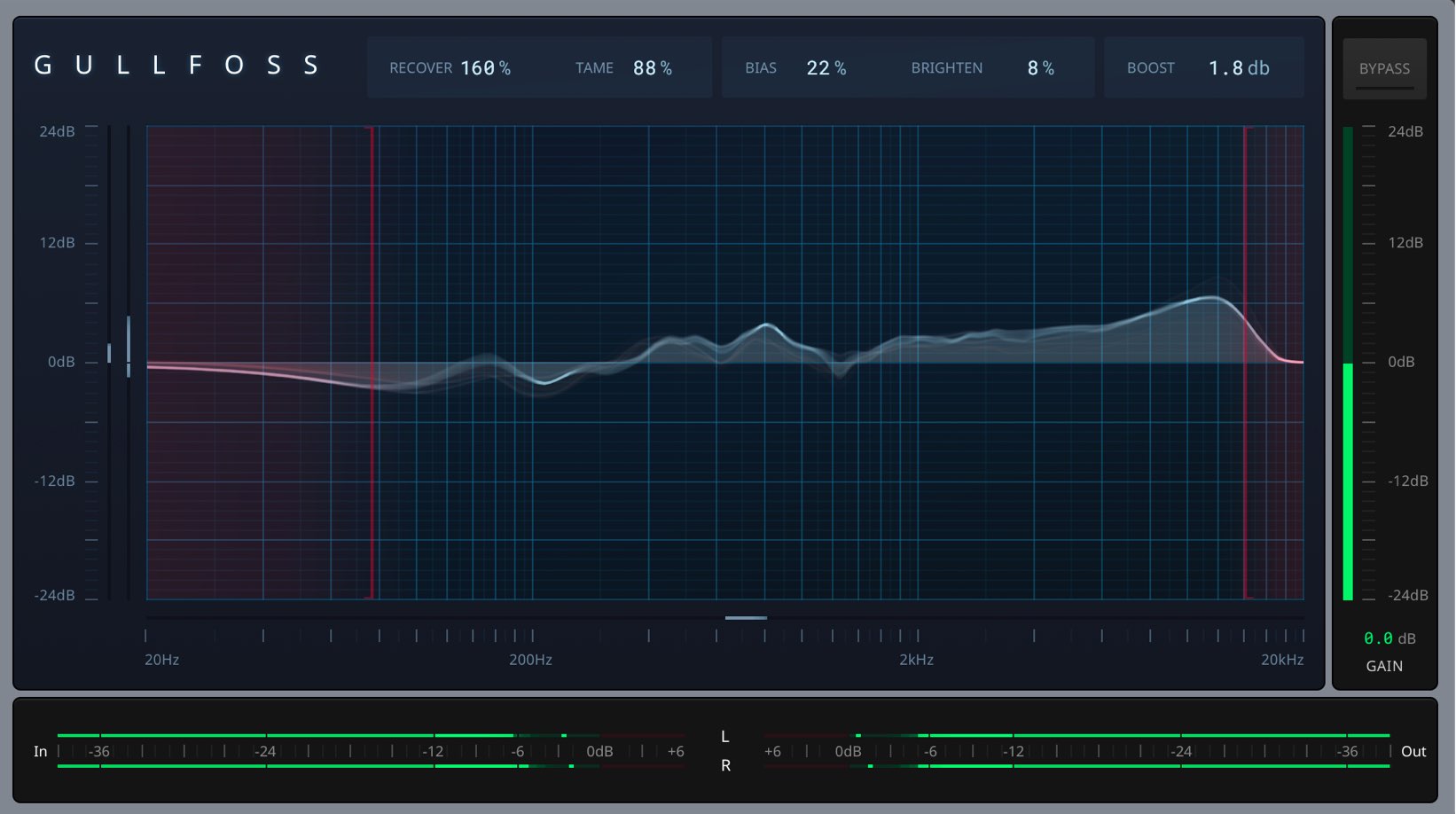
Task: Click the horizontal scrollbar handle below the graph
Action: pyautogui.click(x=746, y=618)
